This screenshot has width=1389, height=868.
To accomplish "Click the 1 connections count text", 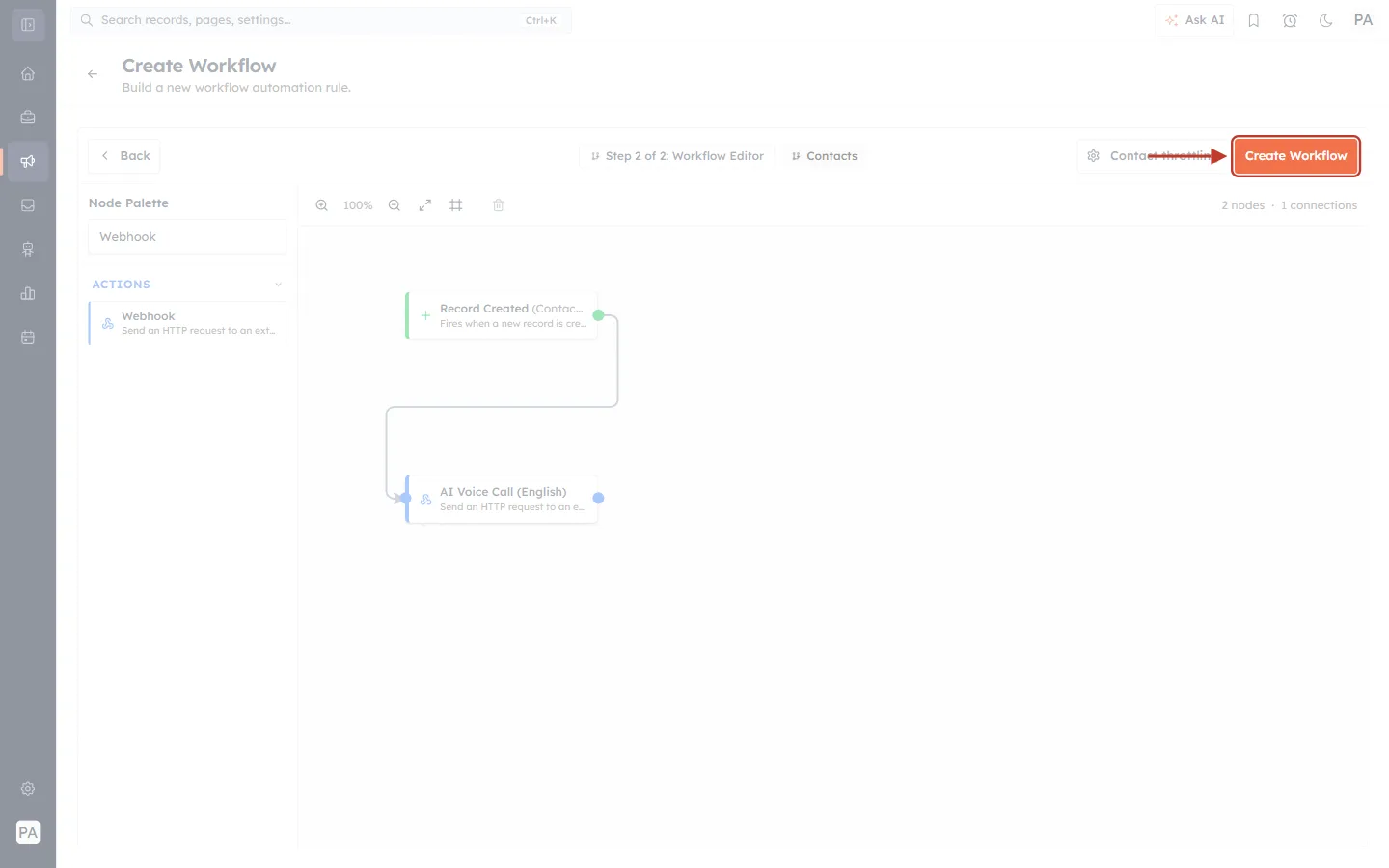I will pyautogui.click(x=1319, y=205).
